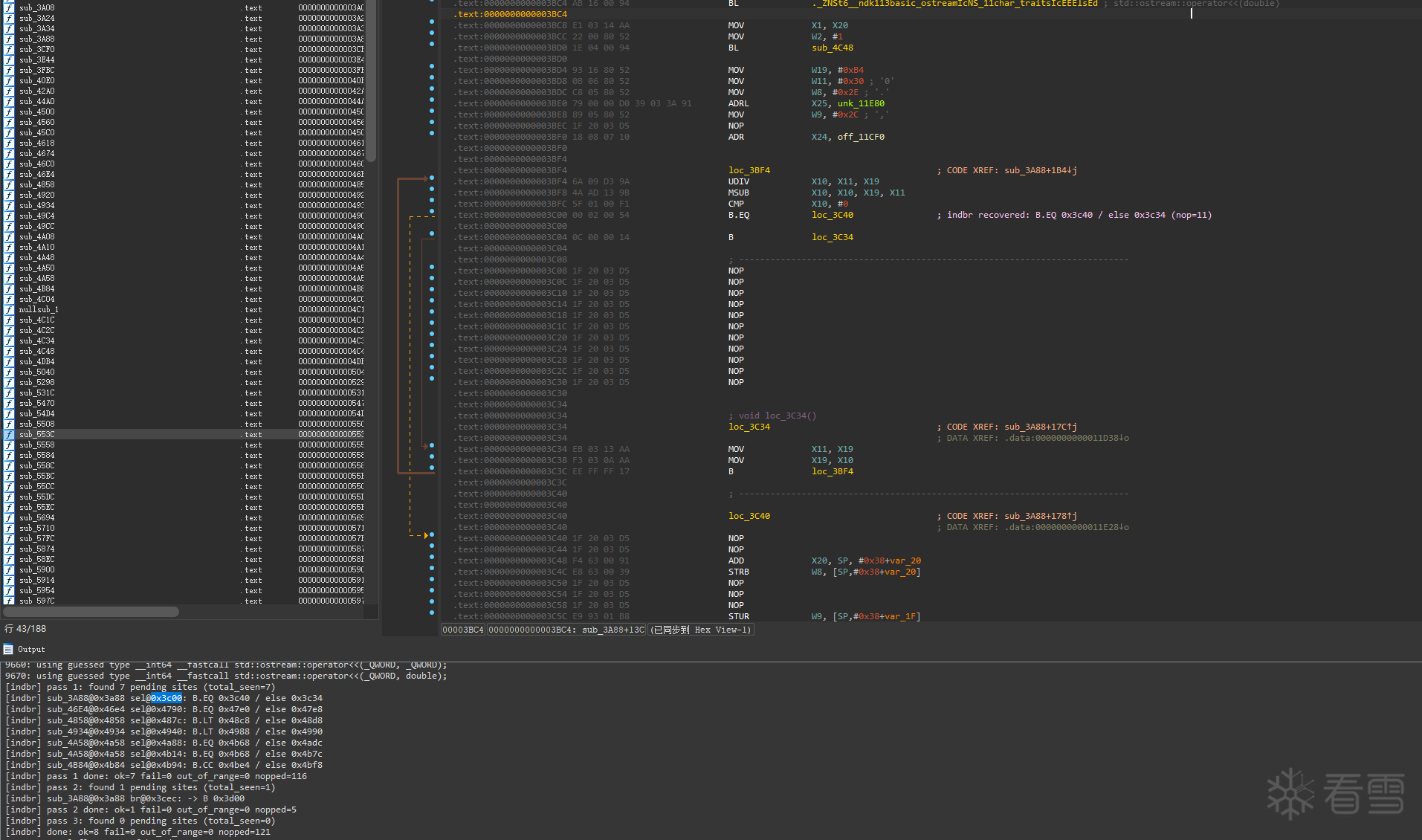Click the Output panel icon
The height and width of the screenshot is (840, 1422).
point(8,649)
